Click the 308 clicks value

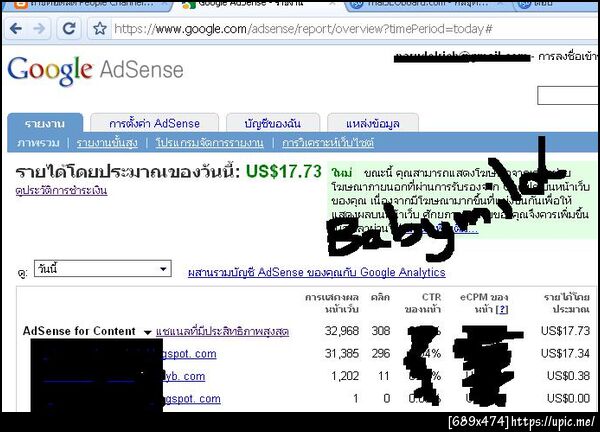coord(381,331)
